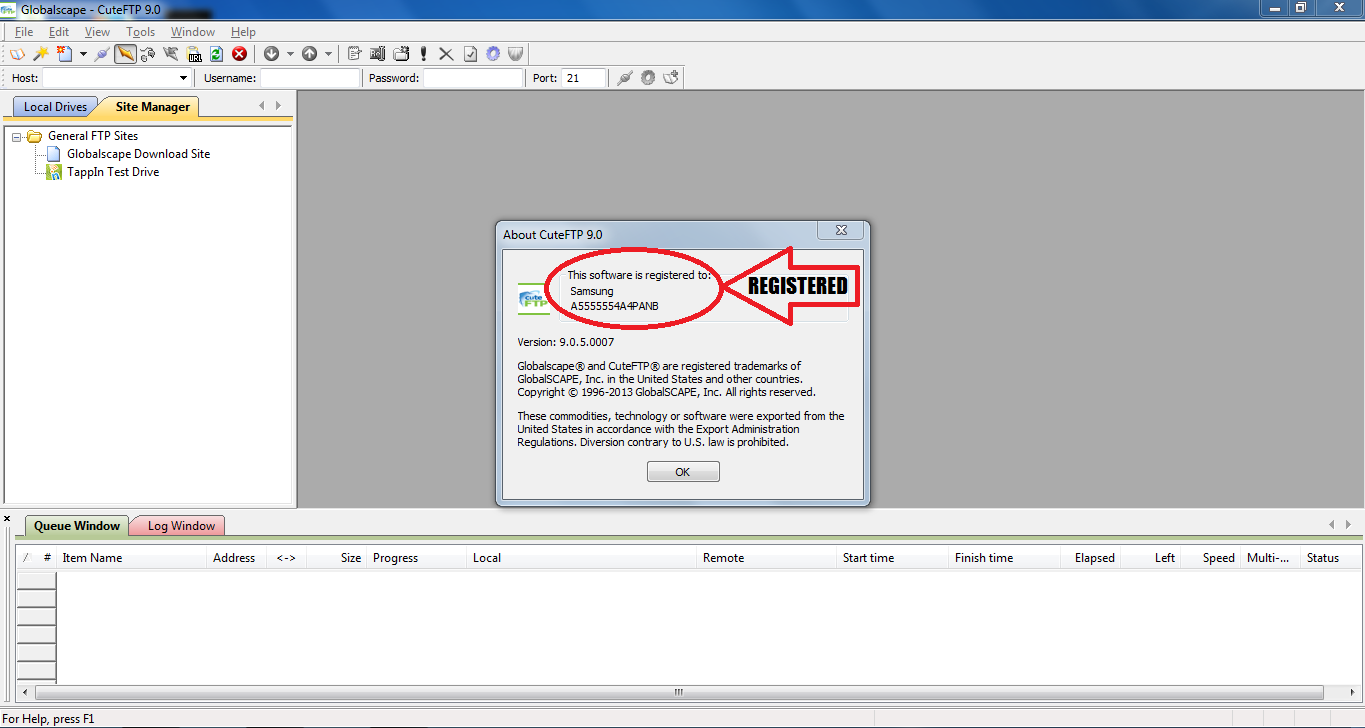Launch the Connection Wizard wand icon
Screen dimensions: 1365x728
coord(41,54)
